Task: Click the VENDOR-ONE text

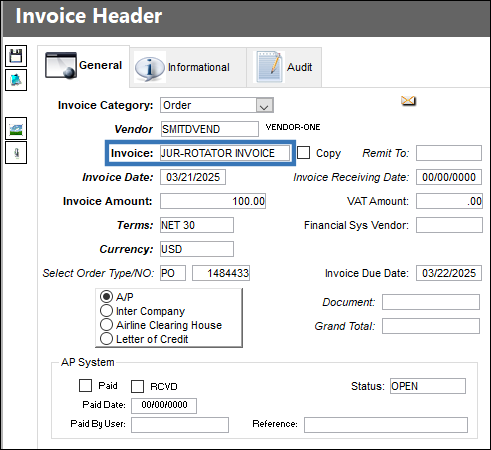Action: [x=293, y=127]
